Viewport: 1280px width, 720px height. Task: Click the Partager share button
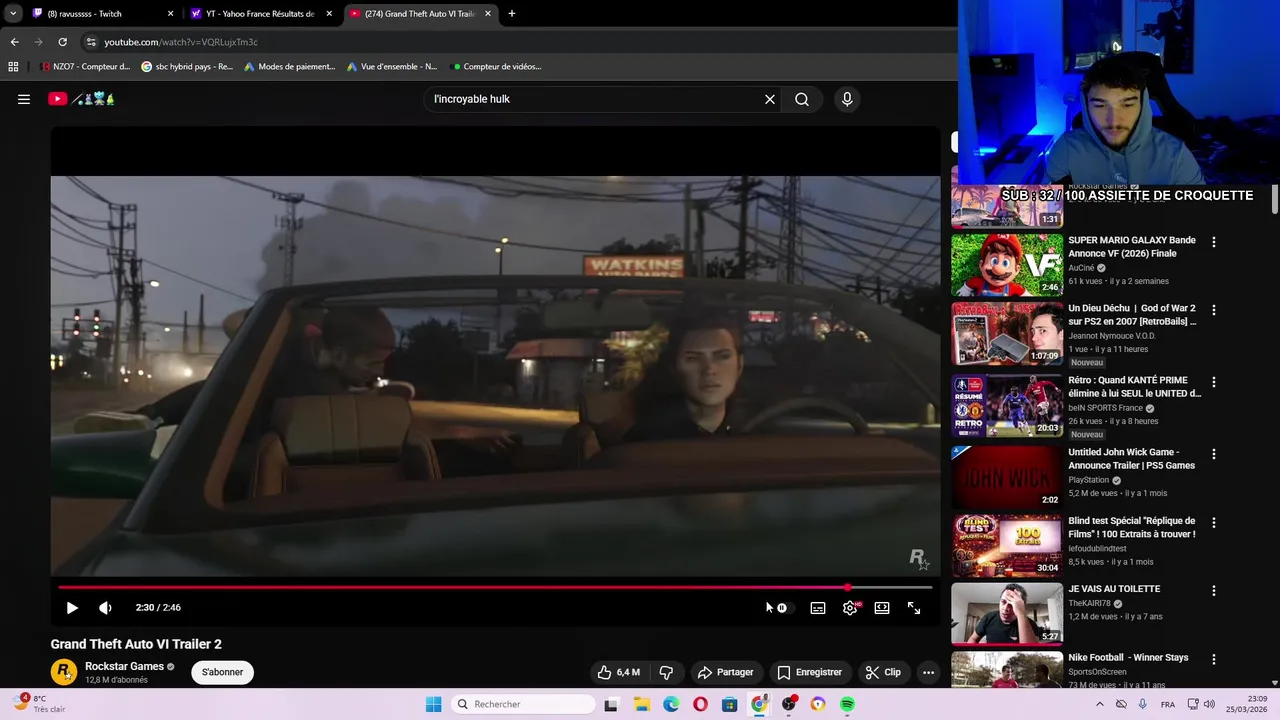click(726, 672)
